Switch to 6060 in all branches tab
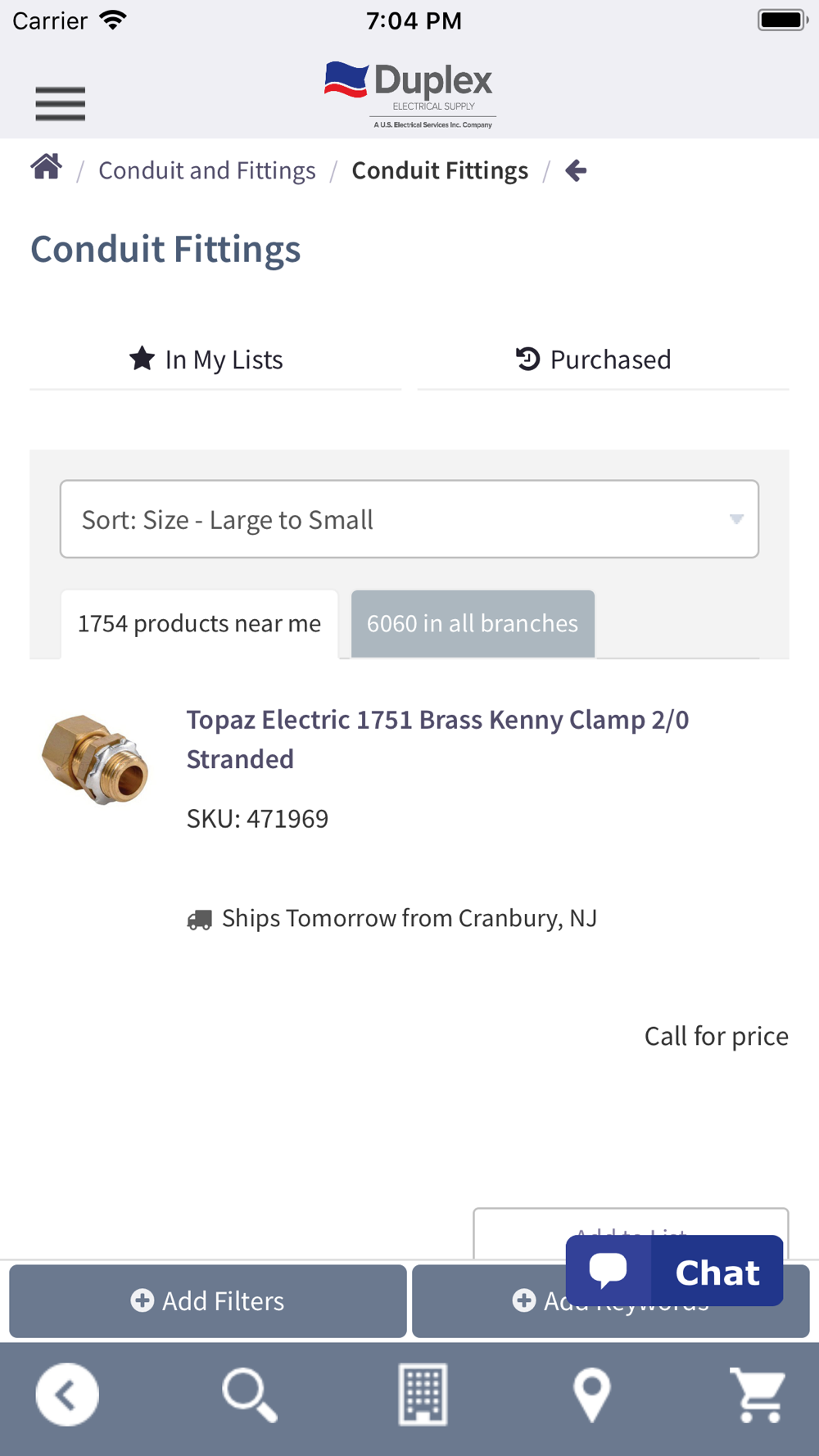The height and width of the screenshot is (1456, 819). point(473,624)
